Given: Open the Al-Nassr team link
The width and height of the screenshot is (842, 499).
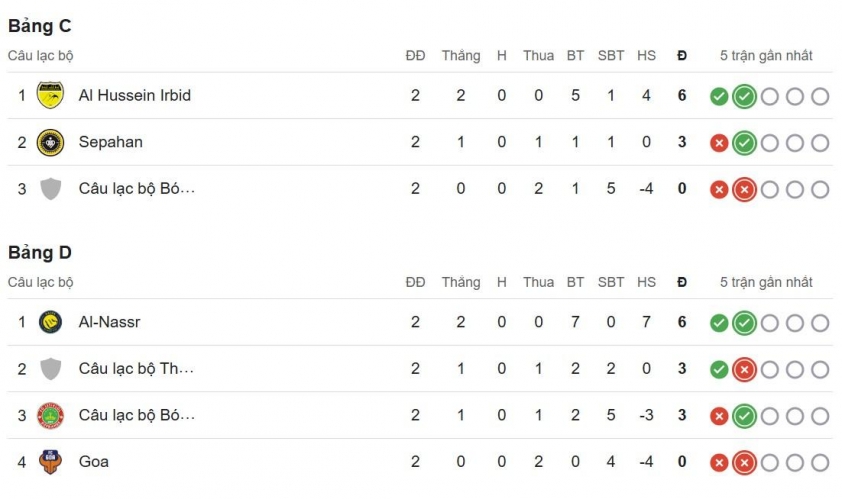Looking at the screenshot, I should (x=107, y=323).
